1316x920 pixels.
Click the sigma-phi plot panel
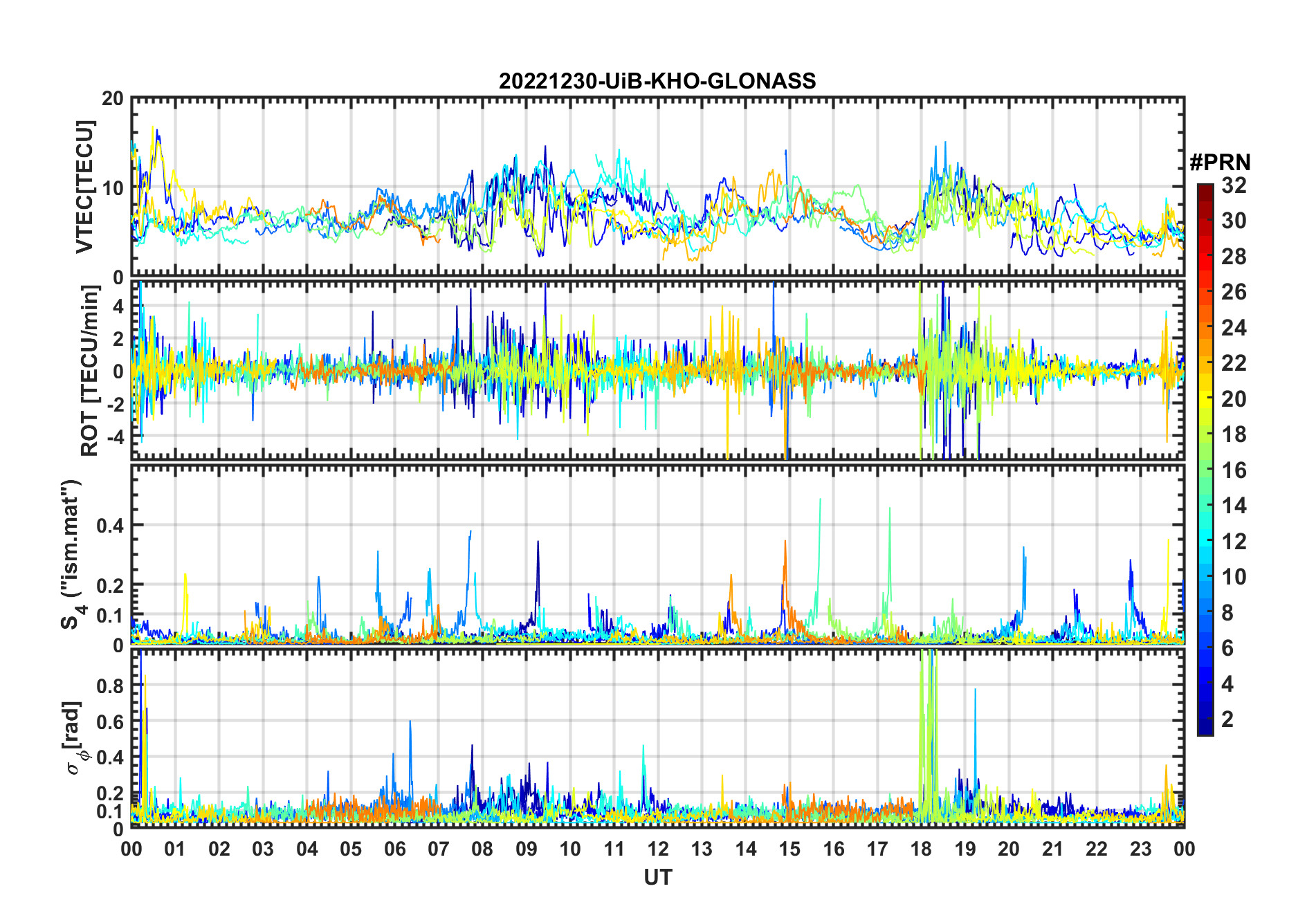point(657,738)
